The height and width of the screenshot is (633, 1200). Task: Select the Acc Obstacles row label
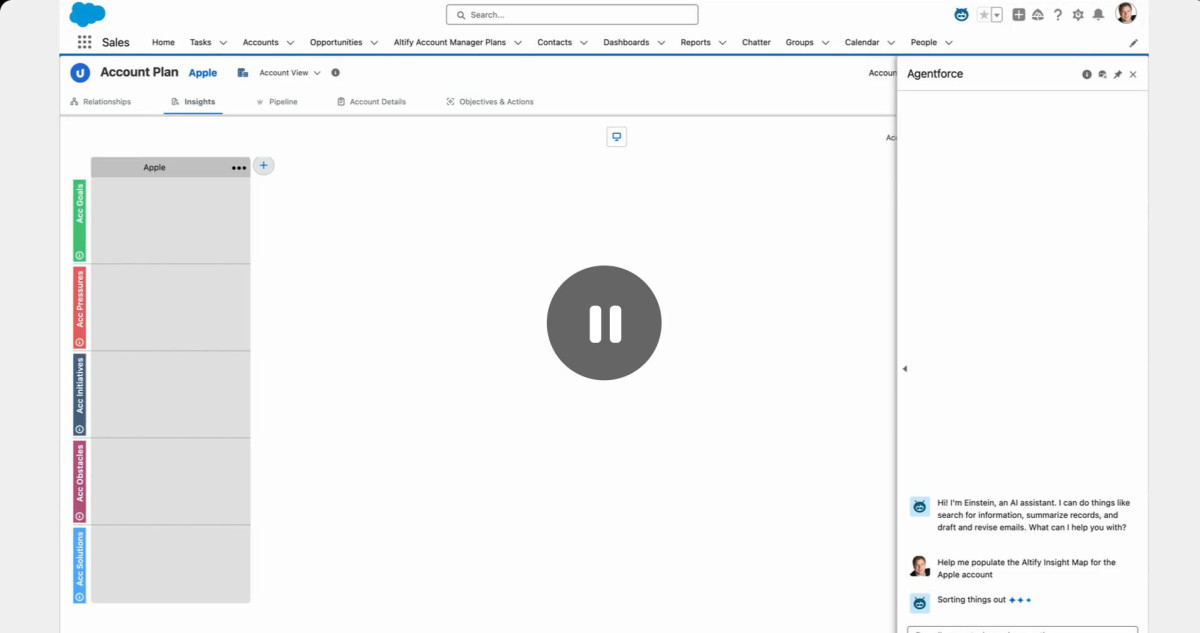point(80,473)
